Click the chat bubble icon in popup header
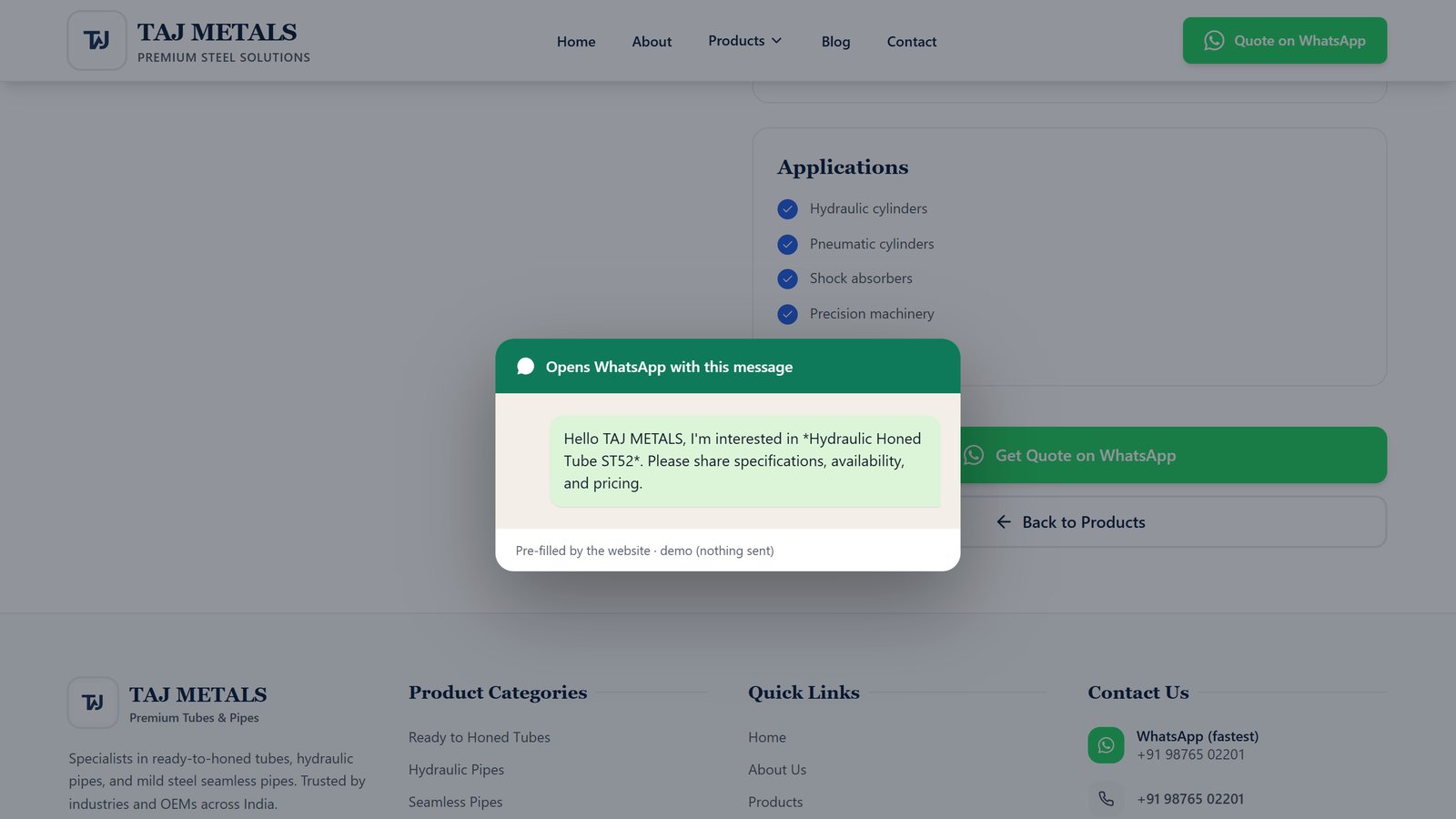Screen dimensions: 1456x819 (525, 367)
